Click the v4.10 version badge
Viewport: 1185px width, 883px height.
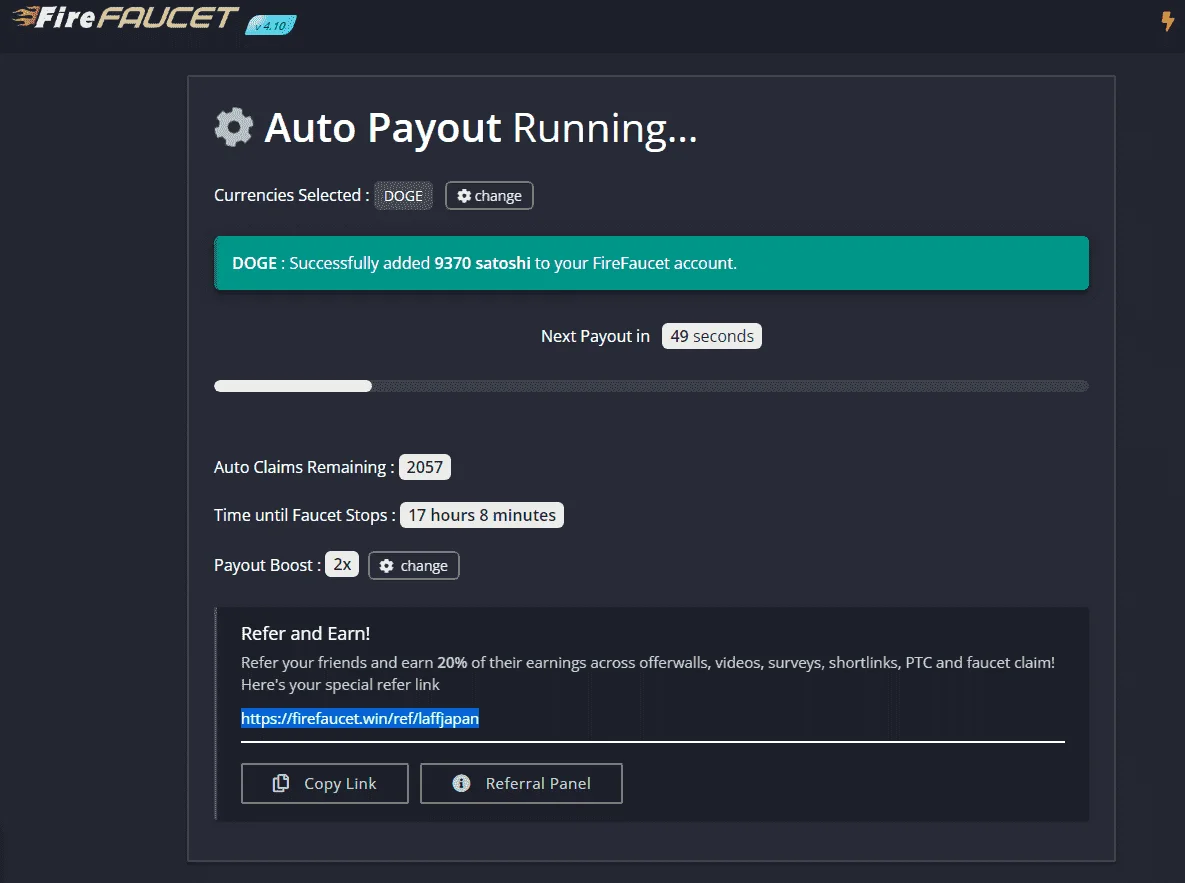pyautogui.click(x=271, y=25)
